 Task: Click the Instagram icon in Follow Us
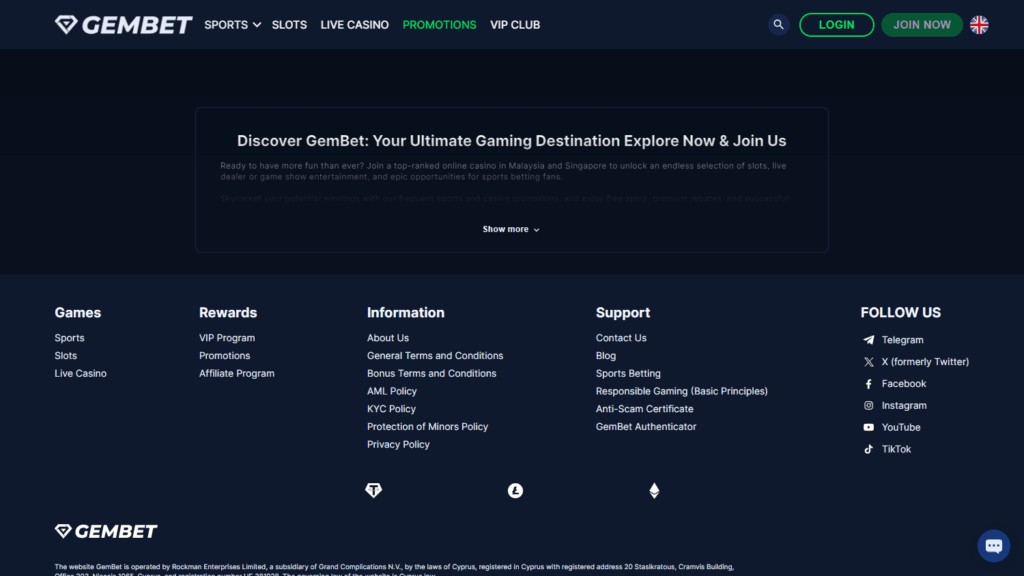[x=869, y=406]
